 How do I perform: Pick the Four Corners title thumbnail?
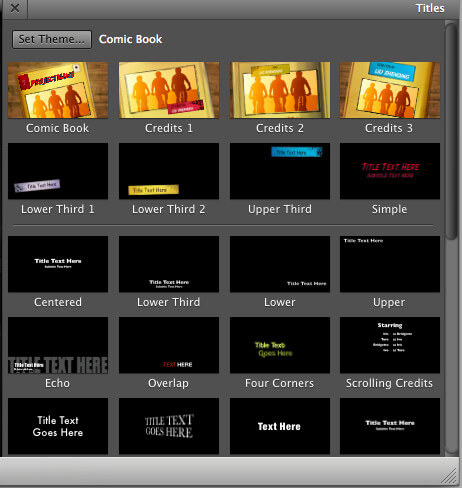point(280,345)
